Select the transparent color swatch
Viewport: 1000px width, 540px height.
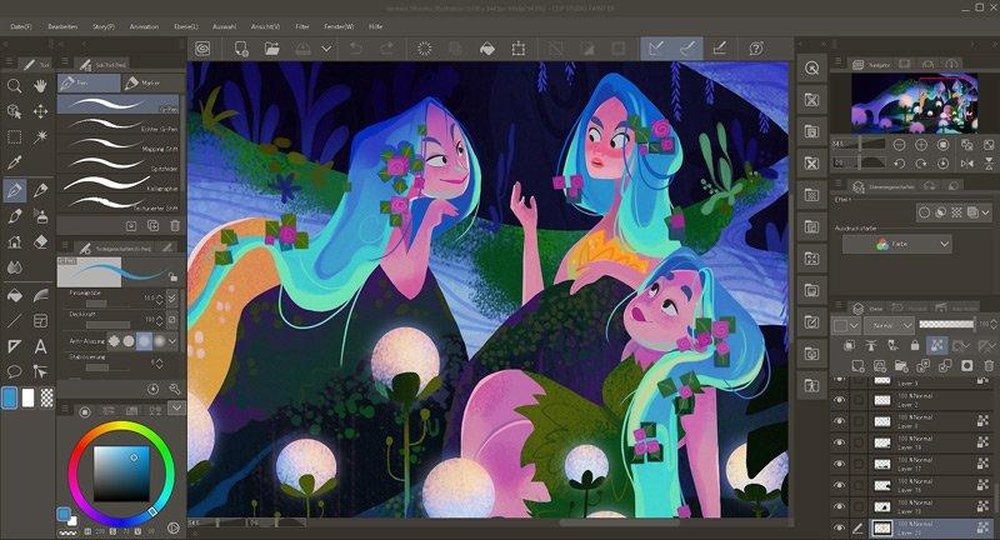47,398
